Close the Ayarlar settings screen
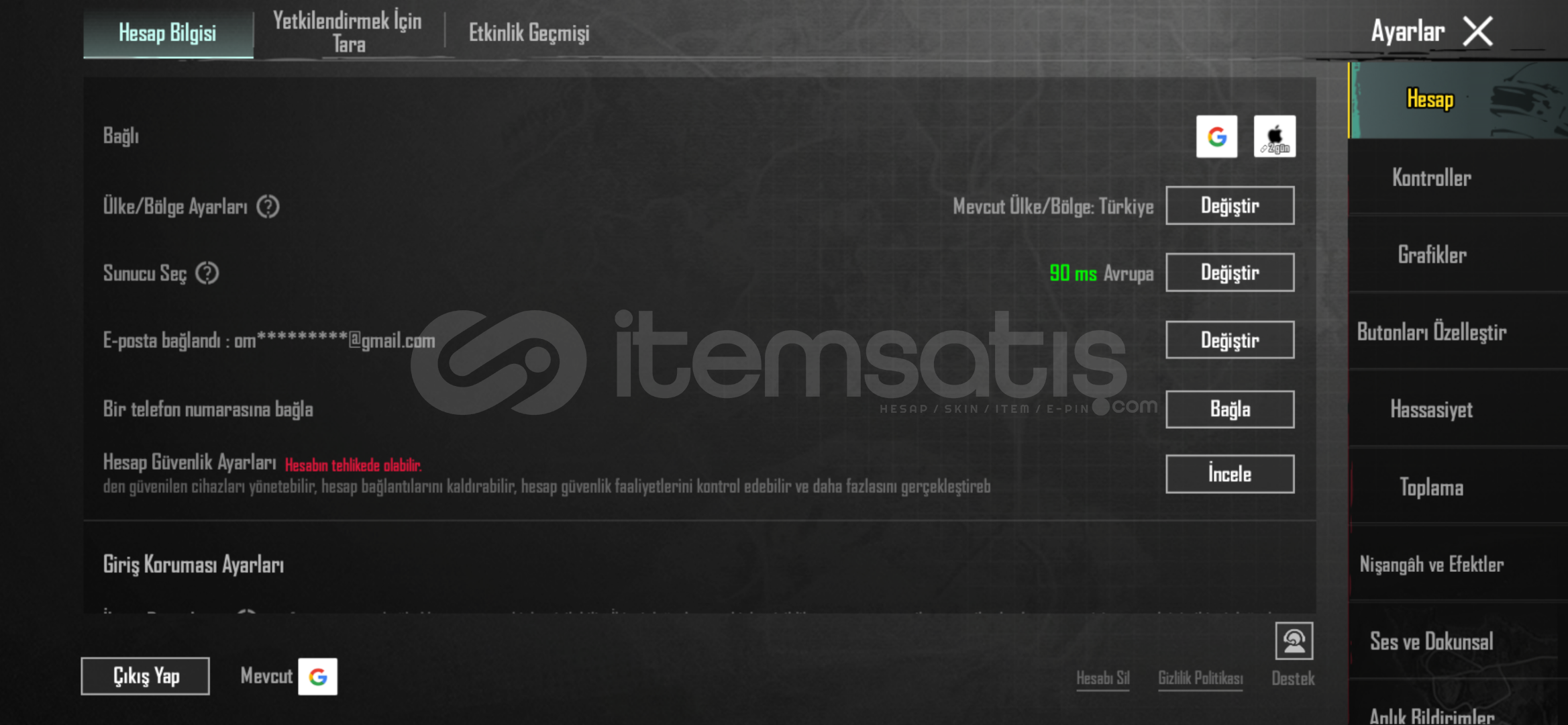Image resolution: width=1568 pixels, height=725 pixels. pos(1478,32)
